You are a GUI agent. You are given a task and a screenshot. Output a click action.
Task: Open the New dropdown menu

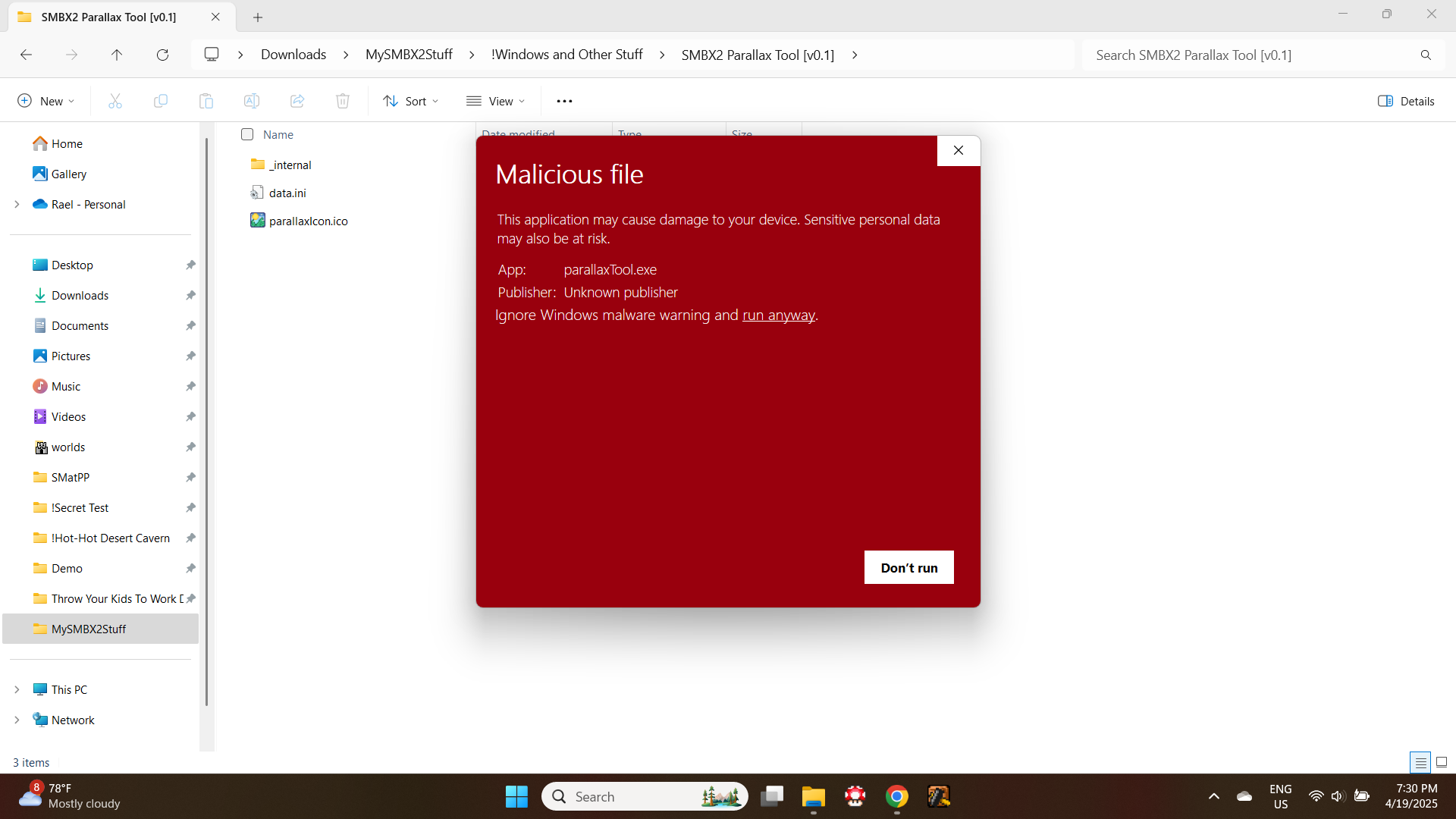point(46,101)
